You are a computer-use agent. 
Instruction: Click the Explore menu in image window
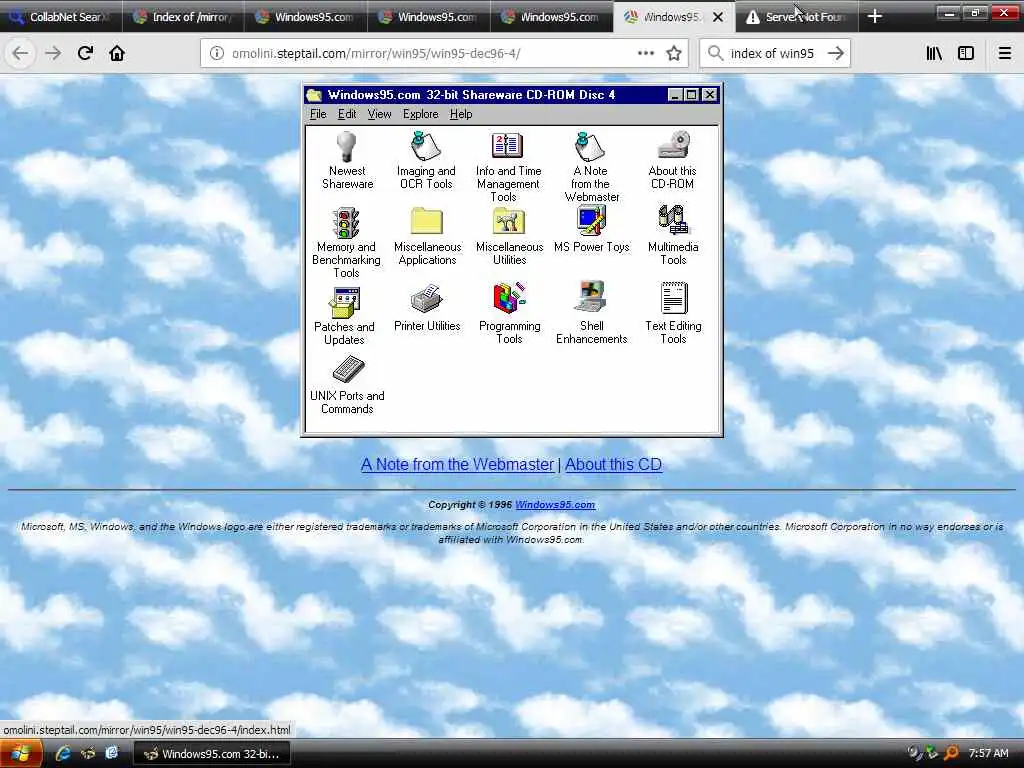[421, 114]
